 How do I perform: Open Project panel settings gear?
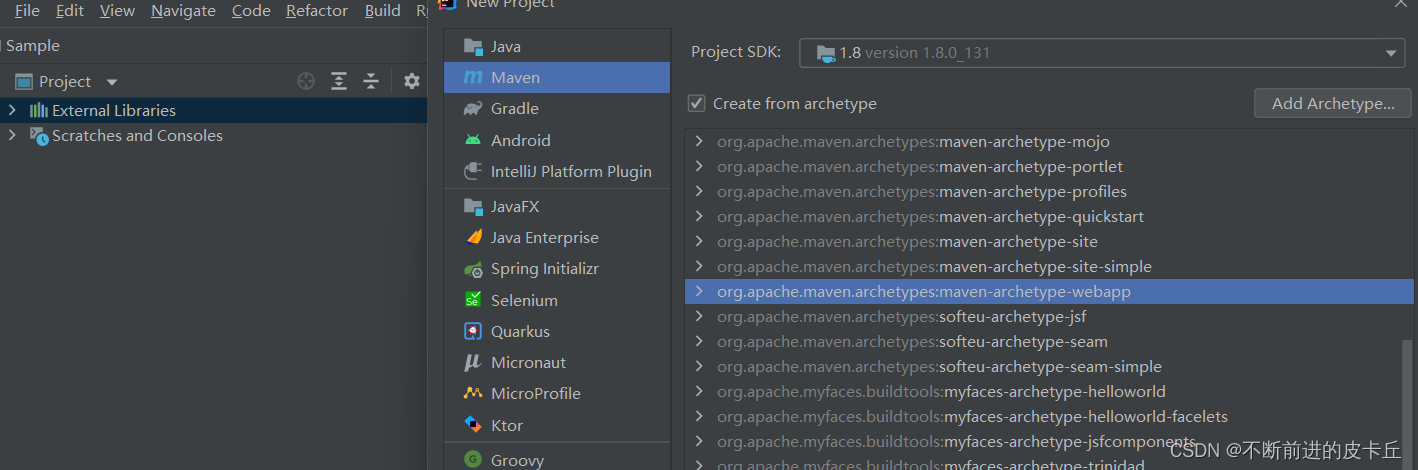(x=412, y=81)
